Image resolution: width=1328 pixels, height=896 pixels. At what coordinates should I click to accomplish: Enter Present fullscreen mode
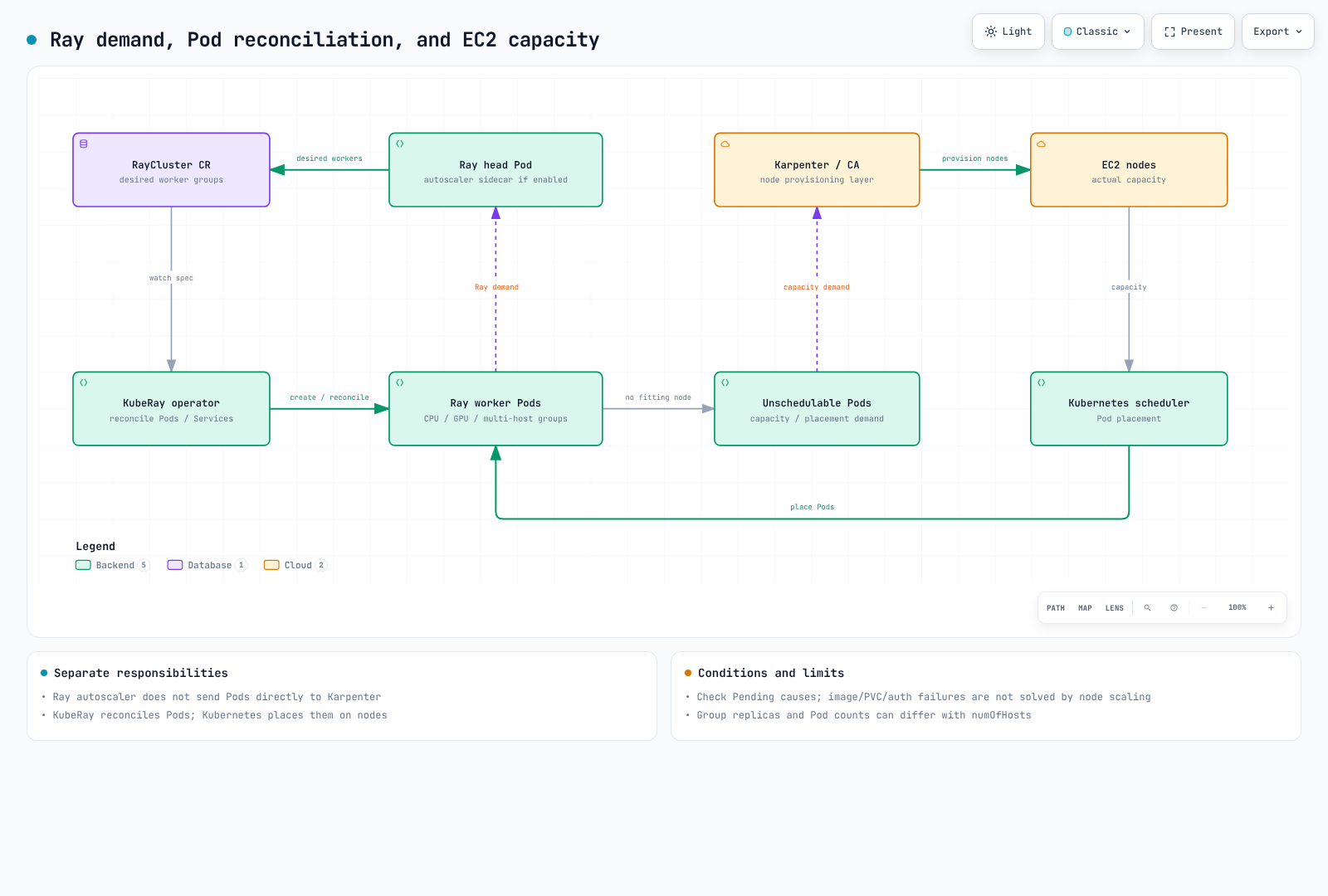(x=1193, y=32)
